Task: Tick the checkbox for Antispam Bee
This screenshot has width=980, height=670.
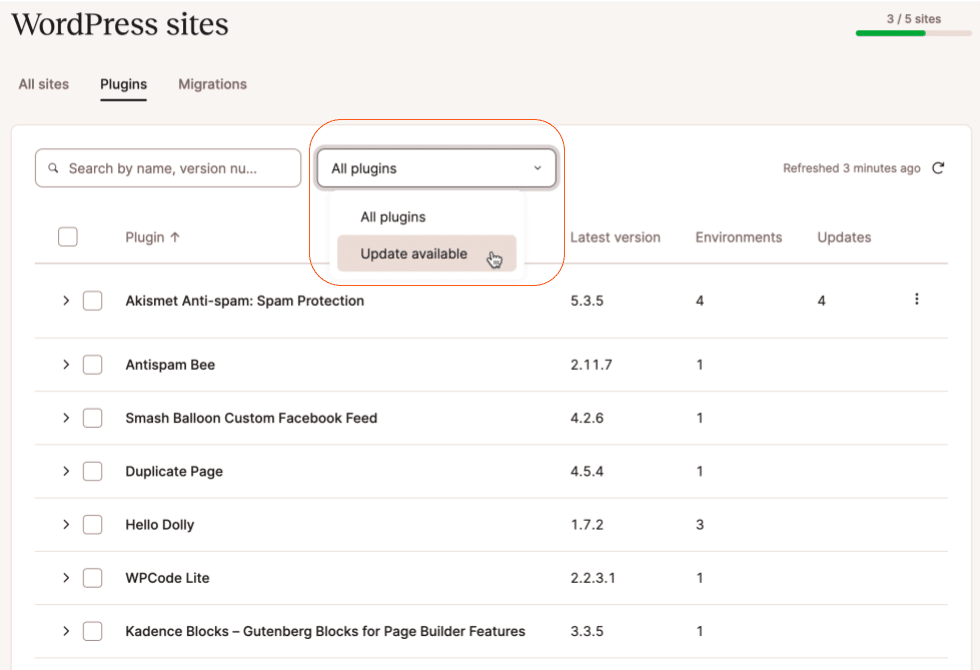Action: pyautogui.click(x=92, y=364)
